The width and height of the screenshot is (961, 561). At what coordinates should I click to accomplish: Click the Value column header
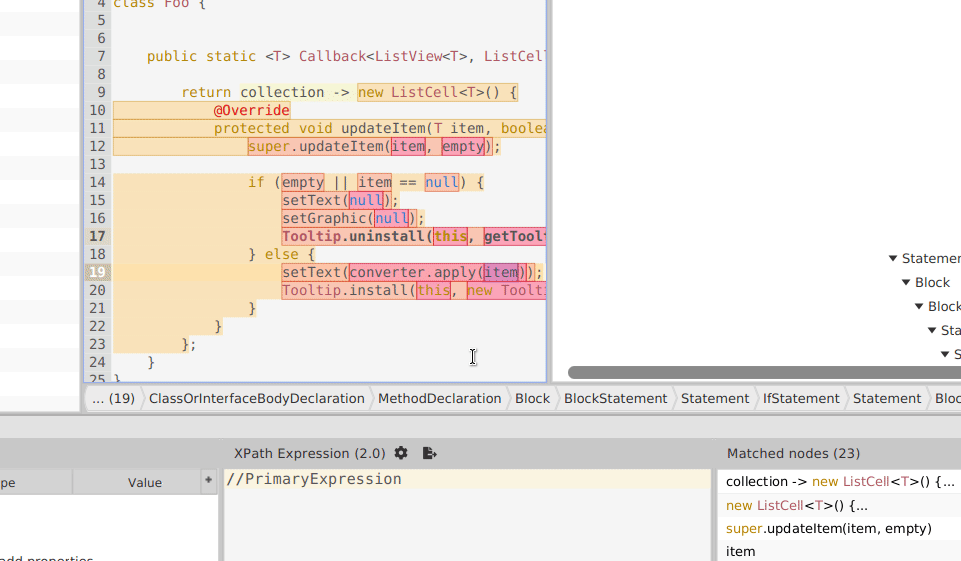pos(144,482)
